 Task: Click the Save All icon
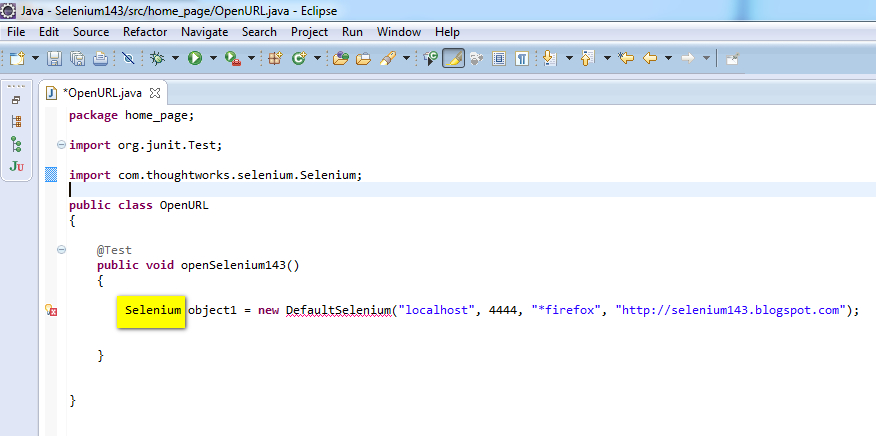[x=77, y=58]
